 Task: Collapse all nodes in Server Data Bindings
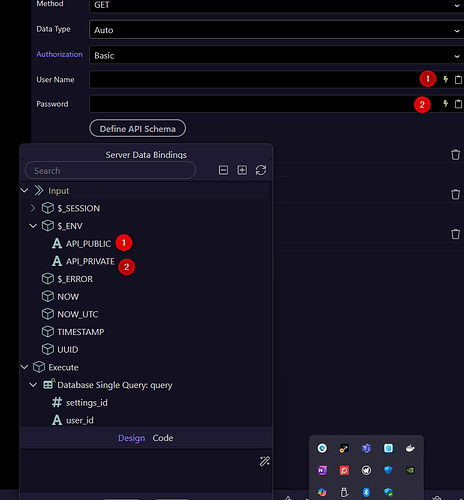click(x=223, y=170)
